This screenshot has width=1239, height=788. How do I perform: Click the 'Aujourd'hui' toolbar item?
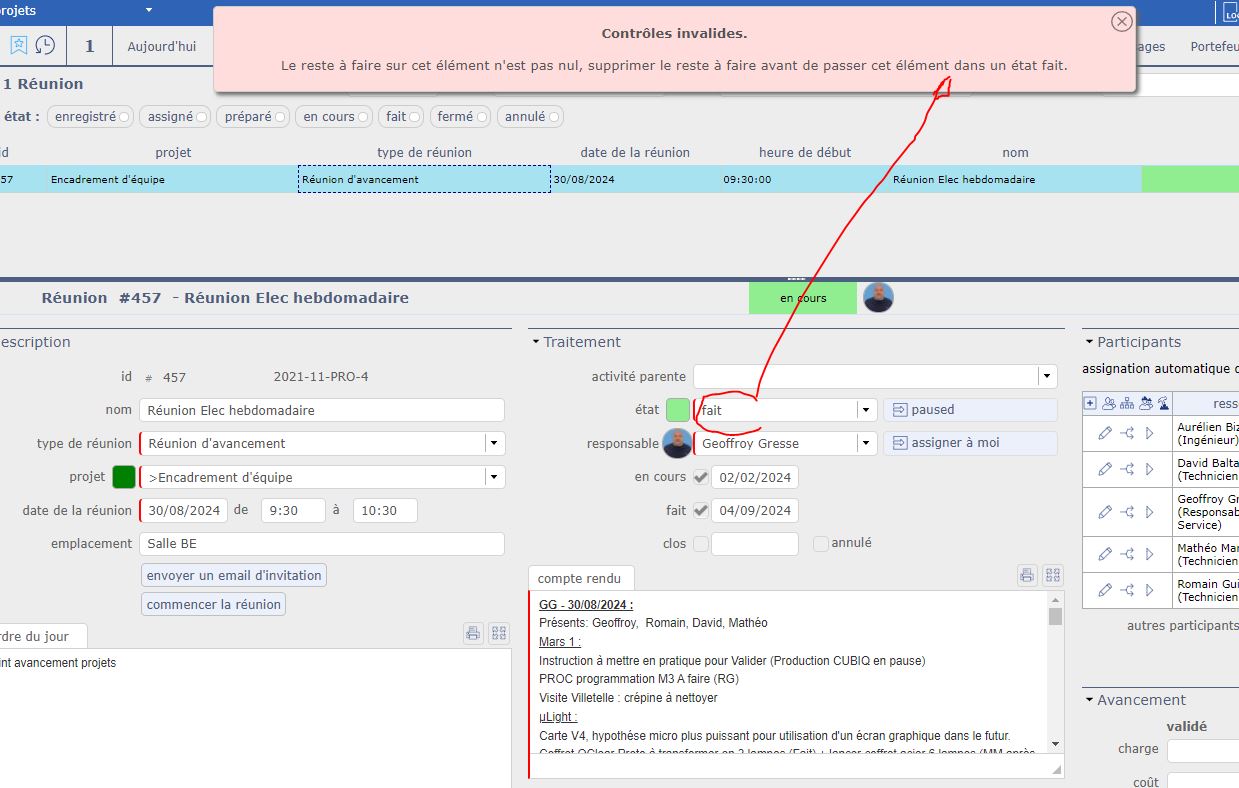pyautogui.click(x=162, y=46)
